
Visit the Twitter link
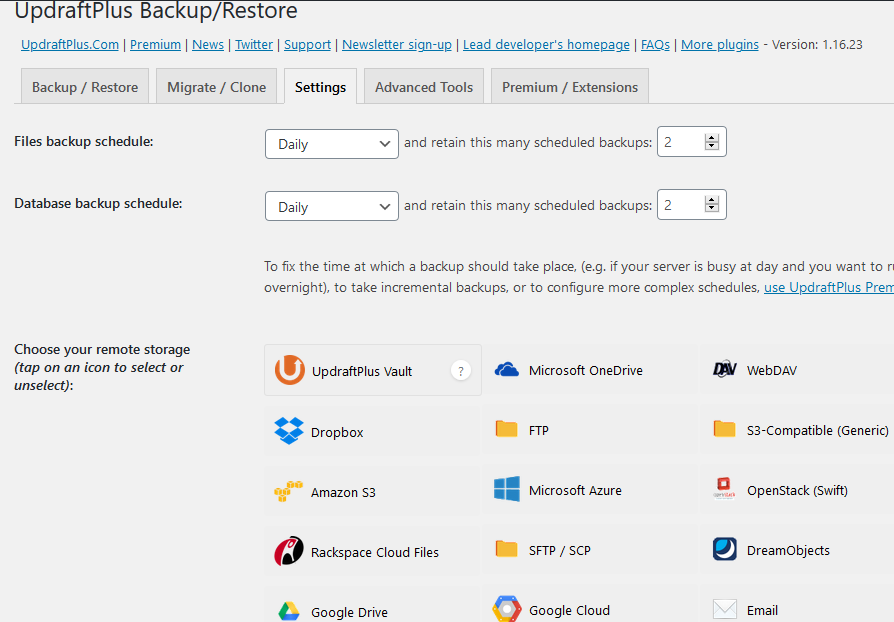[x=254, y=44]
